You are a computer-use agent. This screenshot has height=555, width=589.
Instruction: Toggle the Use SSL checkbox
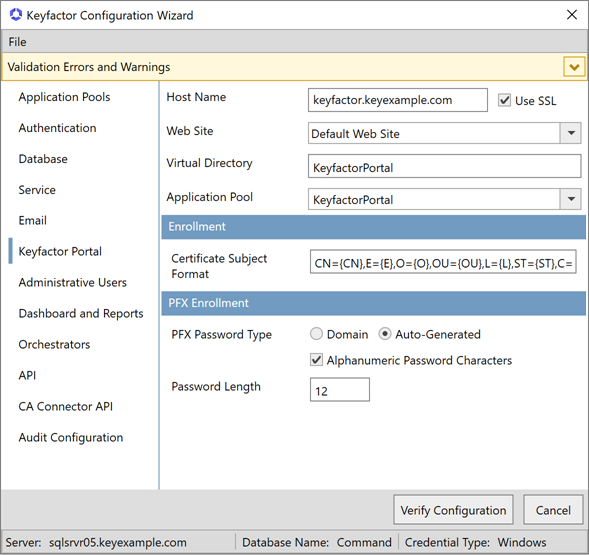click(x=504, y=101)
